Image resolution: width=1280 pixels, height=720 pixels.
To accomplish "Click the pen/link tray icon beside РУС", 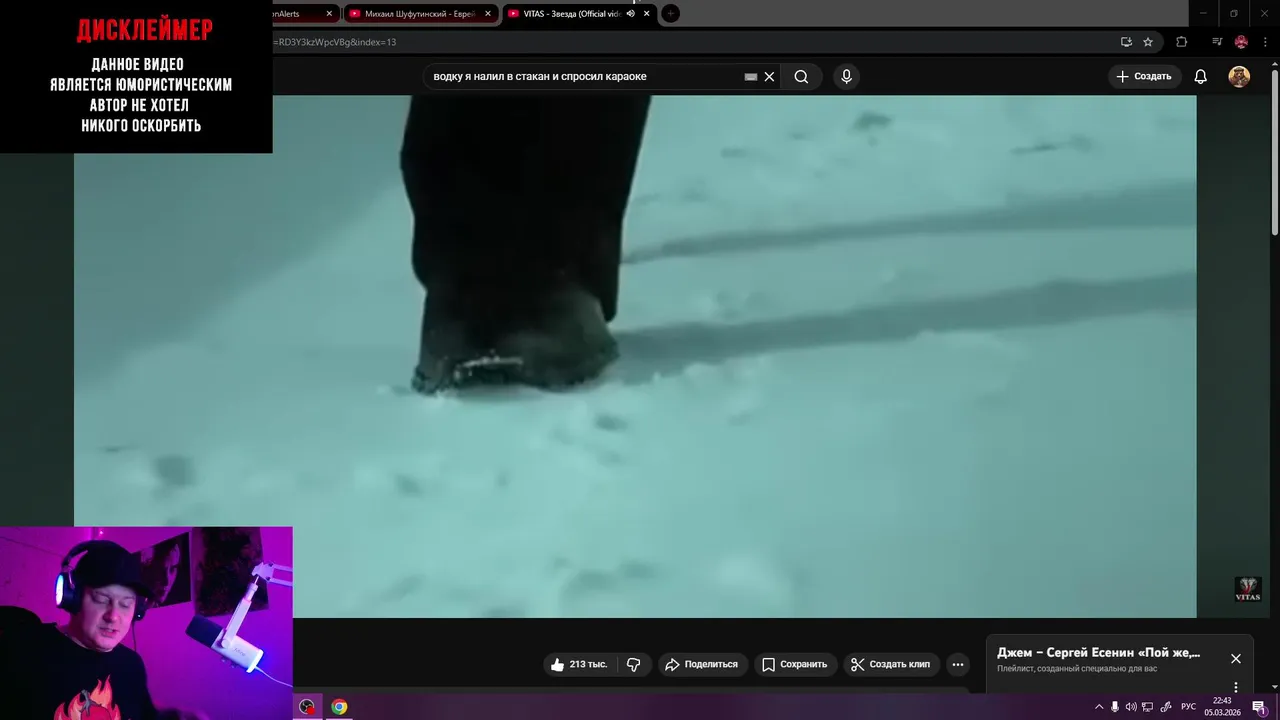I will (x=1166, y=707).
